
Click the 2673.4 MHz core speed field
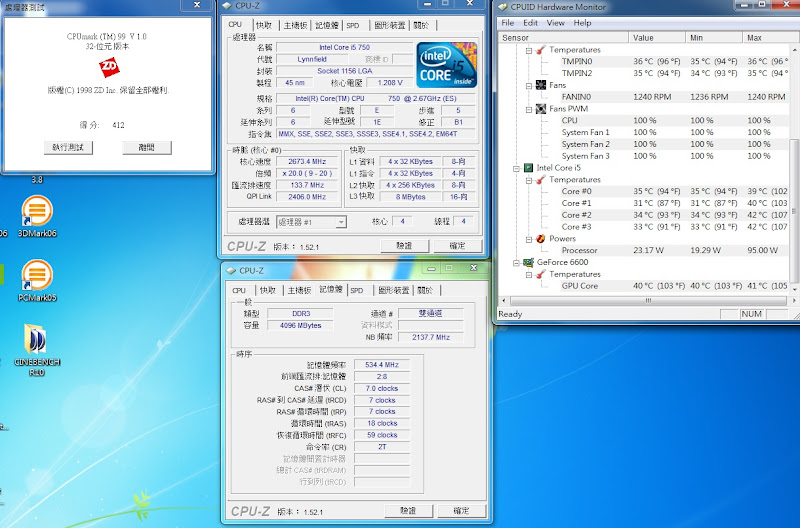click(x=307, y=161)
